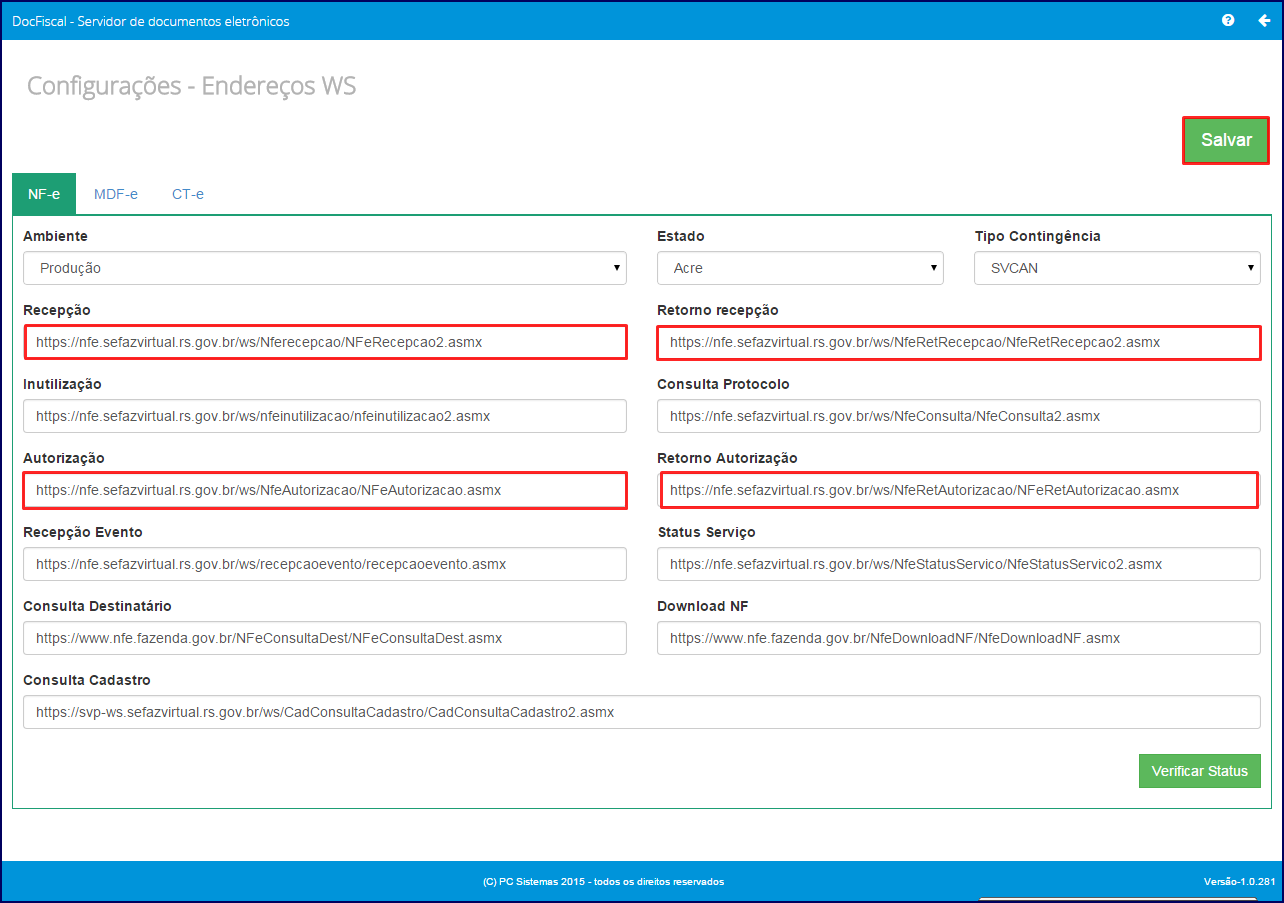Open the Estado dropdown showing Acre

click(x=800, y=268)
